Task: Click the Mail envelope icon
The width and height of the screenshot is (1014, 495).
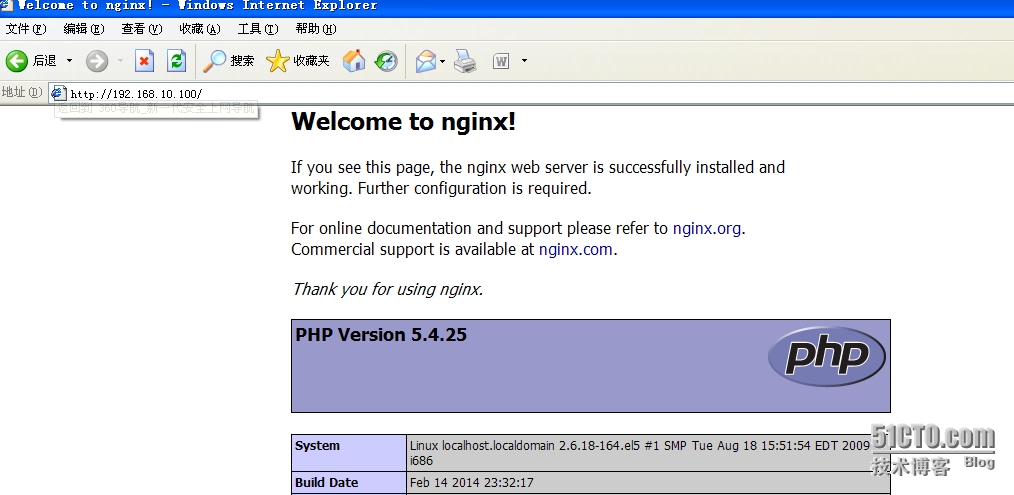Action: click(x=426, y=61)
